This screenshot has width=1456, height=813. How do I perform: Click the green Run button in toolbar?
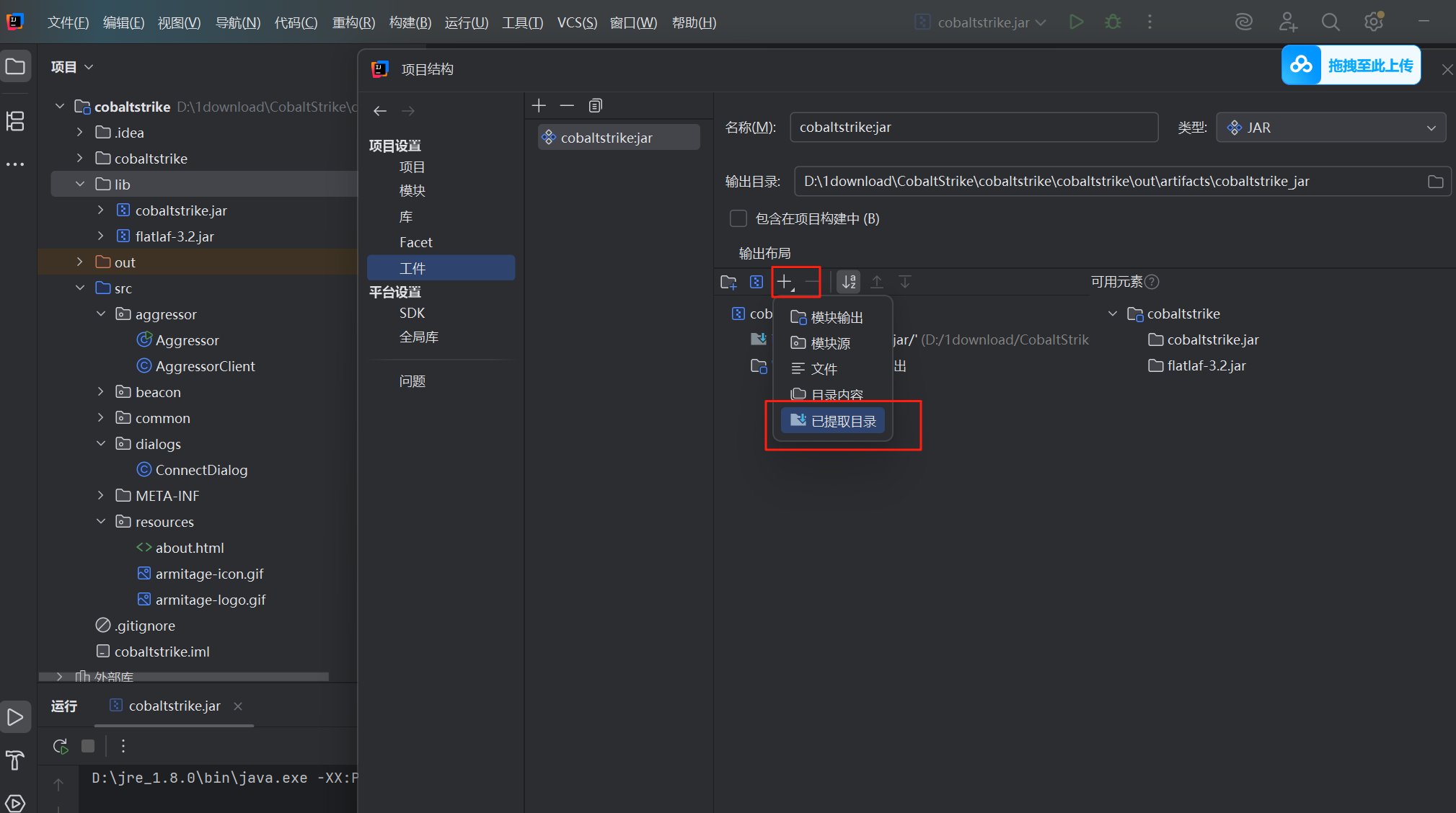point(1076,22)
